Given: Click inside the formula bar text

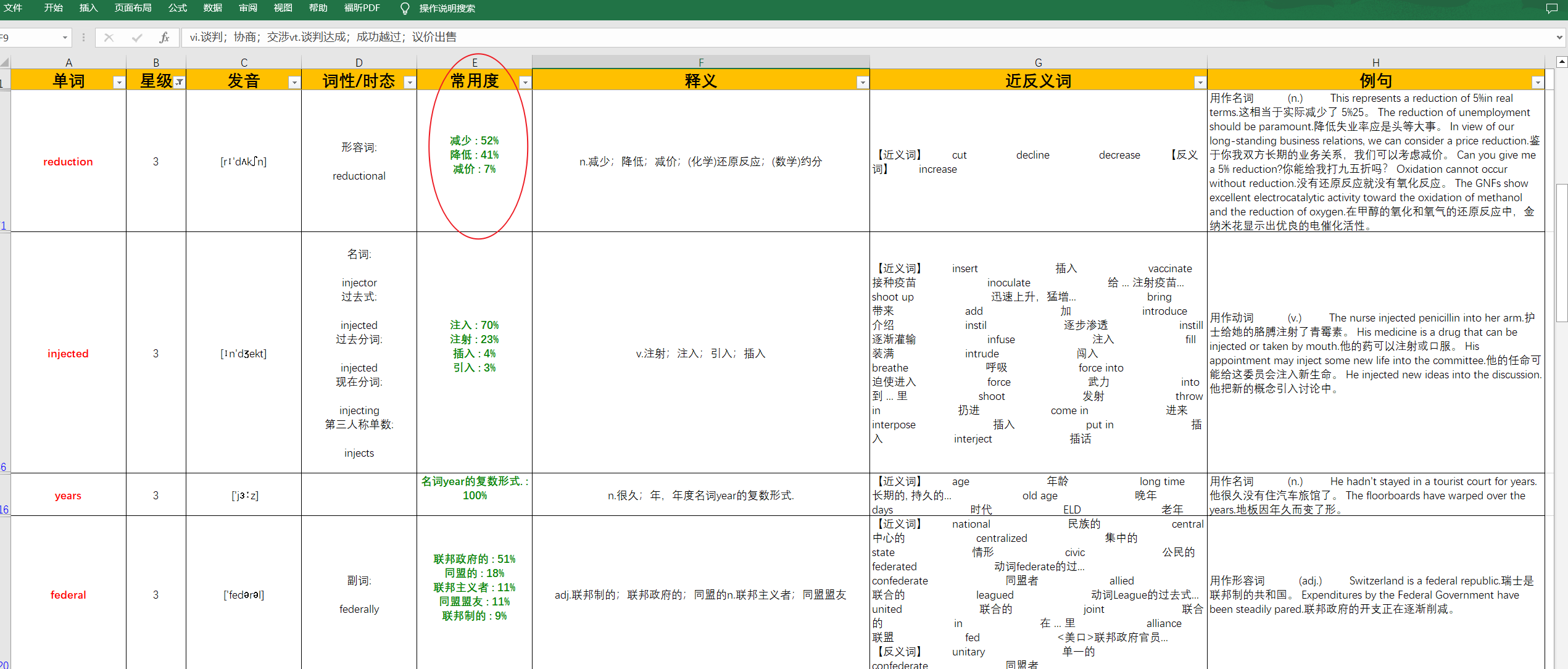Looking at the screenshot, I should coord(740,38).
